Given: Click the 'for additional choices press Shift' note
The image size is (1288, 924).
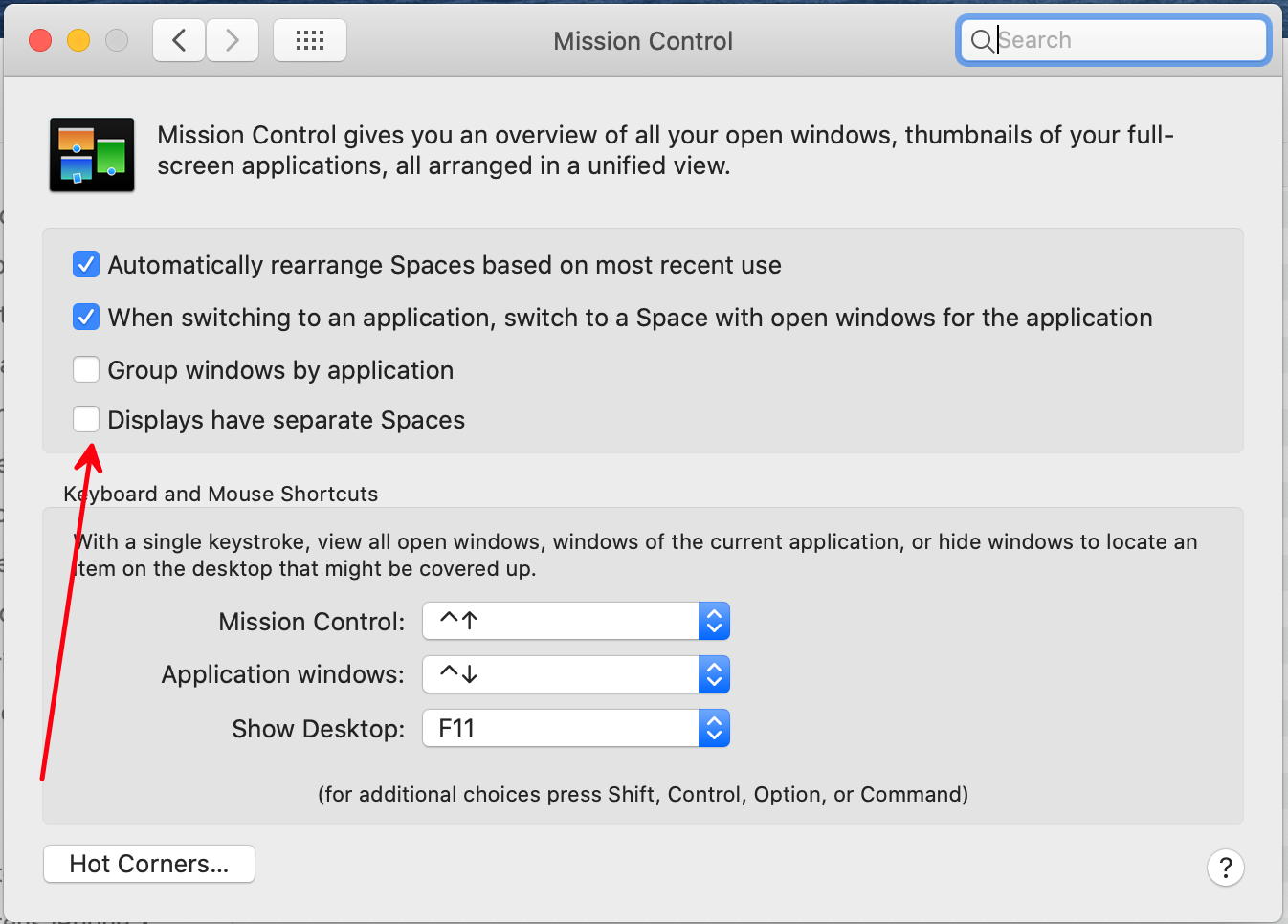Looking at the screenshot, I should 643,794.
